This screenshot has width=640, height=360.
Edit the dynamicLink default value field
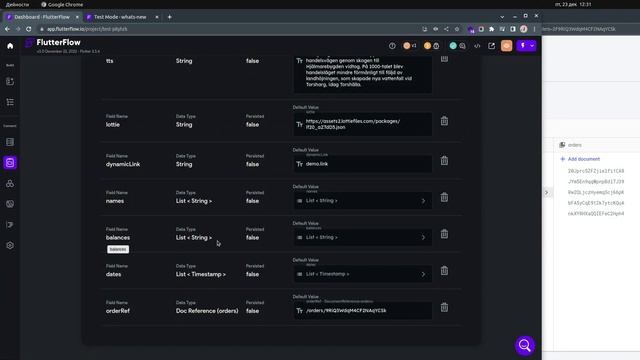pyautogui.click(x=362, y=164)
